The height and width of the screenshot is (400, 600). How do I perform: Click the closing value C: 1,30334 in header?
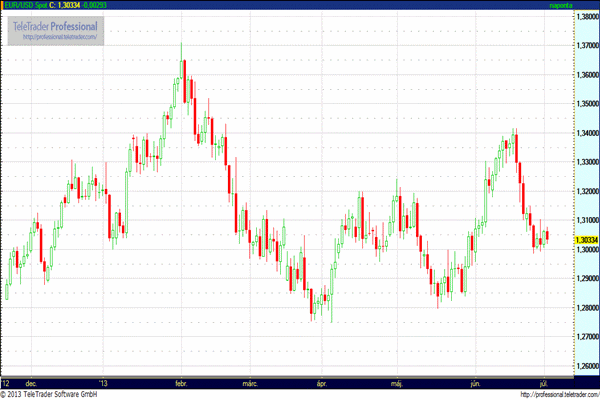point(70,5)
